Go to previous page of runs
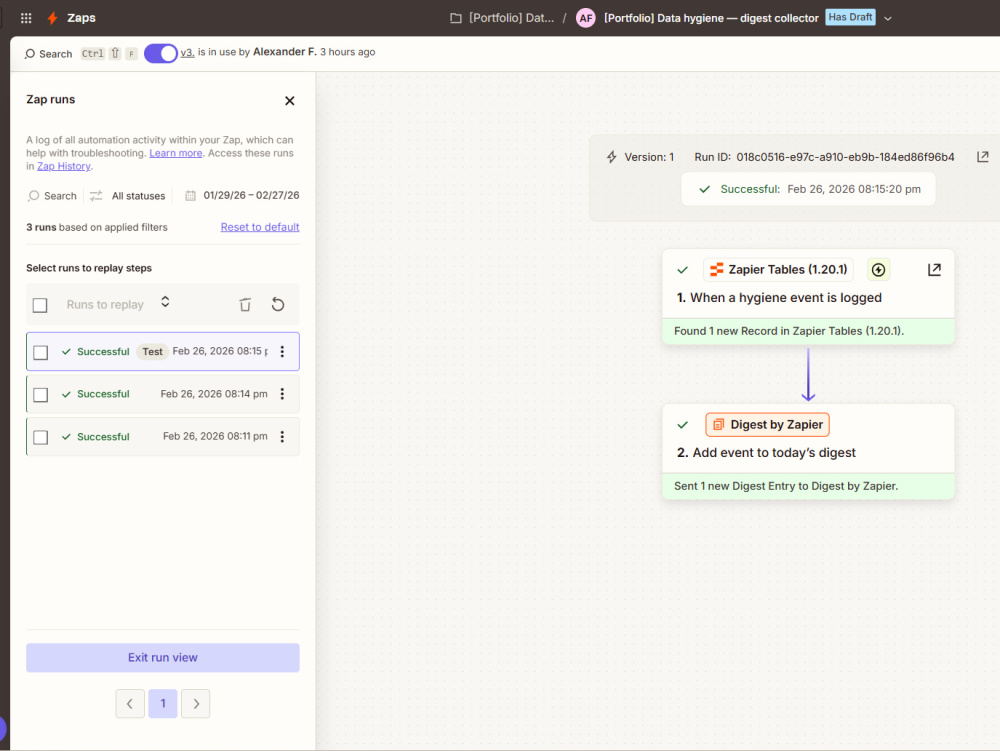The height and width of the screenshot is (751, 1000). pyautogui.click(x=130, y=704)
